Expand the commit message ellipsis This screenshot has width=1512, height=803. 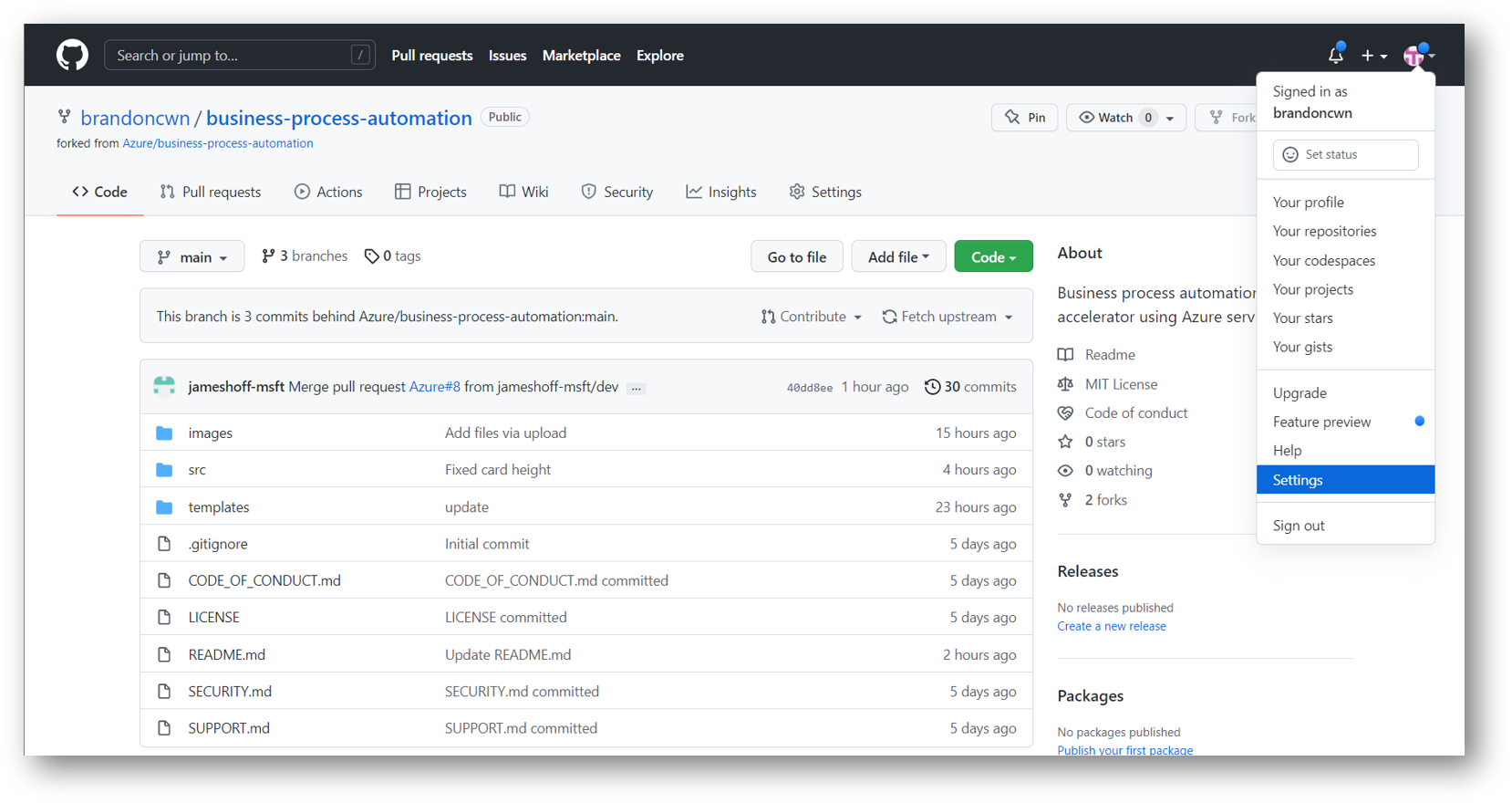pos(637,388)
